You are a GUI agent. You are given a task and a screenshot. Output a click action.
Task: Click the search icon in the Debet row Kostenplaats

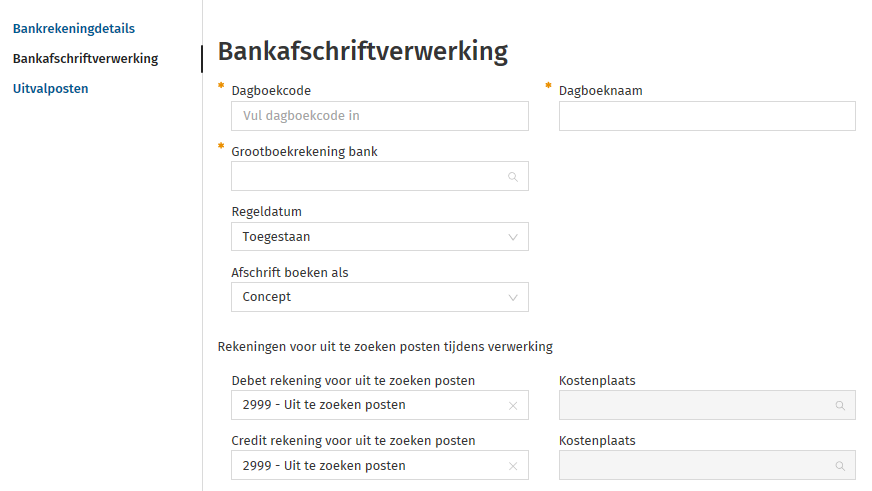(840, 406)
